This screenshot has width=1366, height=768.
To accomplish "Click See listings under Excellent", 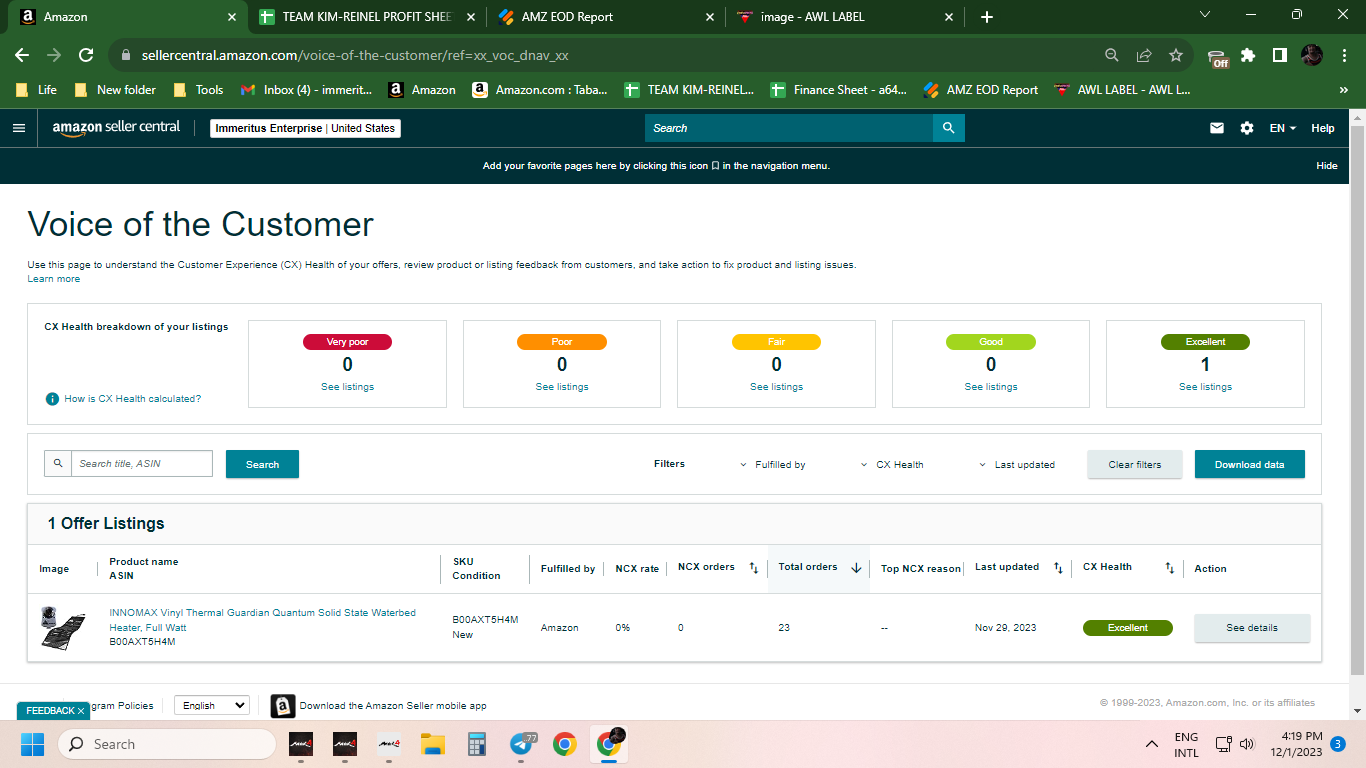I will 1205,387.
